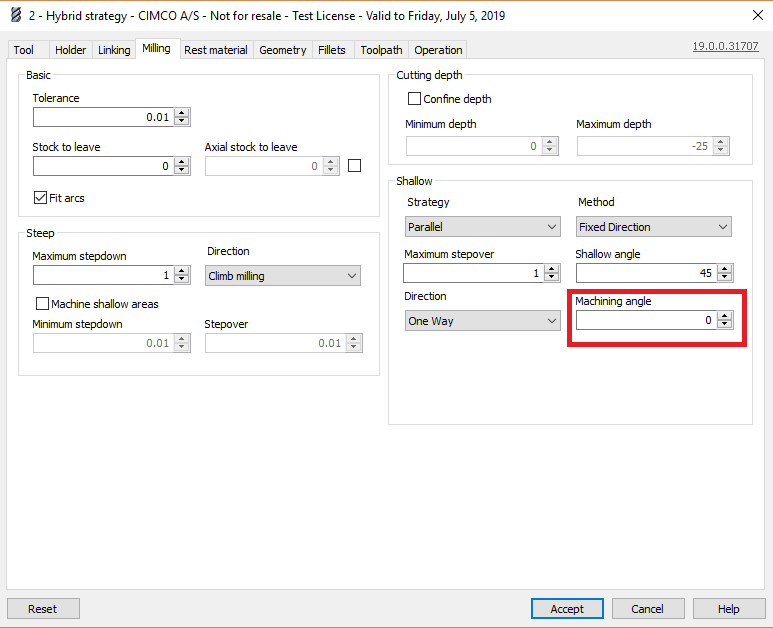
Task: Click the 19.0.0.31707 version link
Action: click(725, 46)
